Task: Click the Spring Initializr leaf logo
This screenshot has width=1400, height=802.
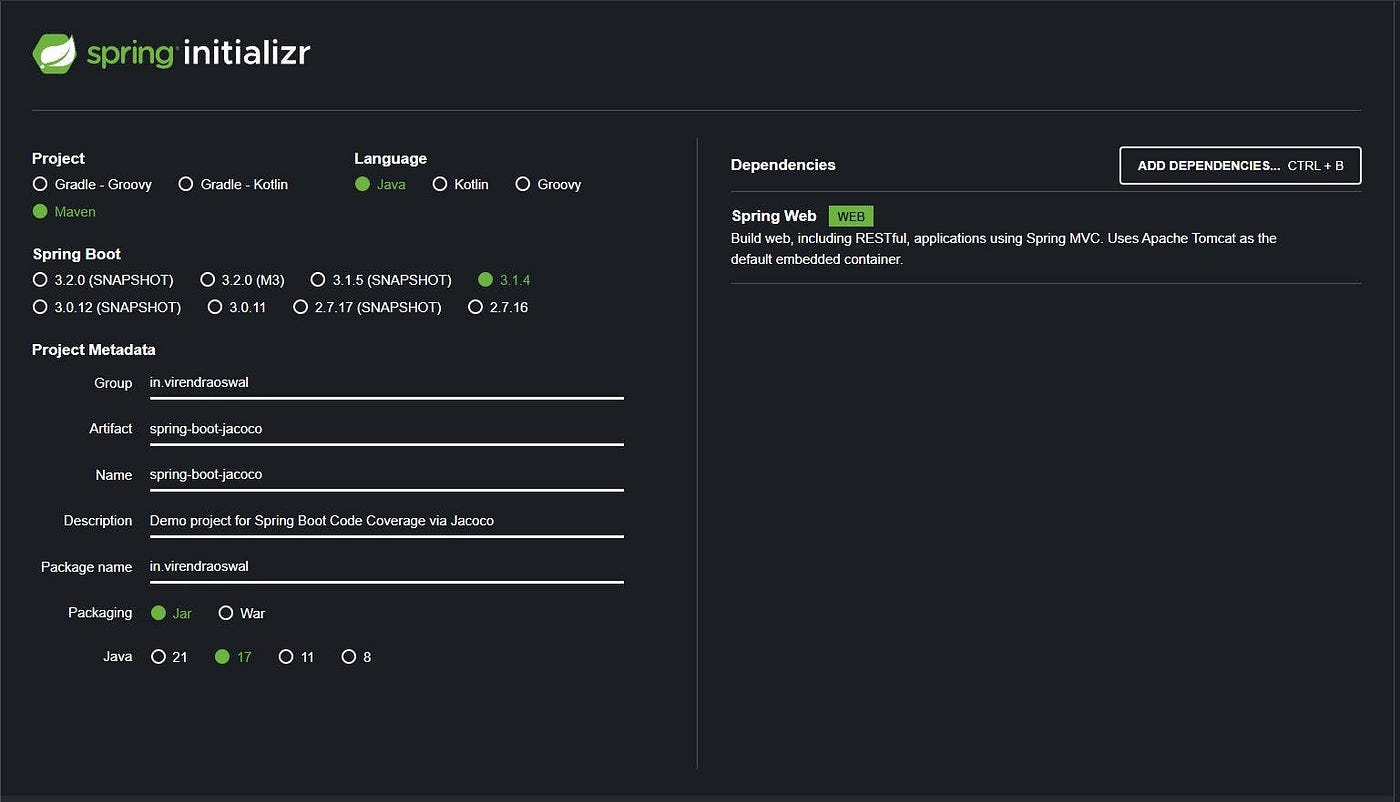Action: point(54,53)
